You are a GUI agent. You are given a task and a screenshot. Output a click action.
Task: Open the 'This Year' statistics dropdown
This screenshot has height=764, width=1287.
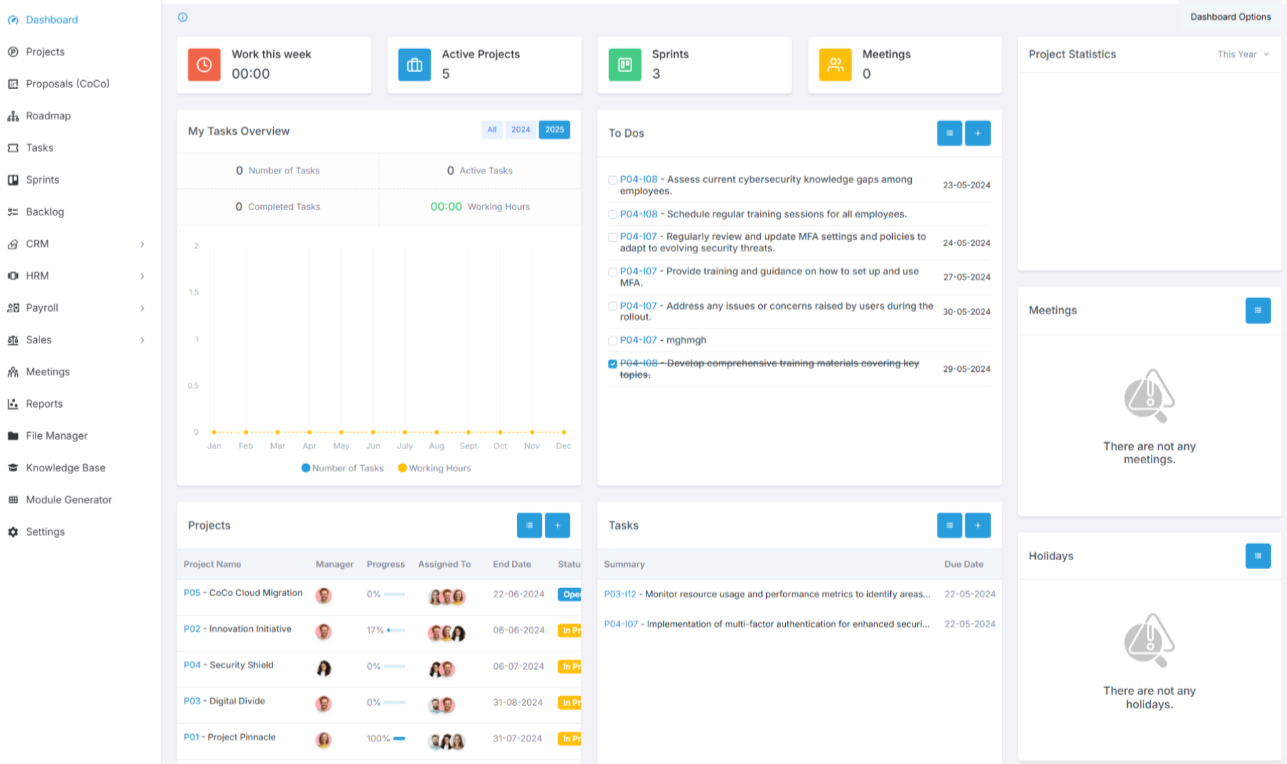[x=1243, y=55]
